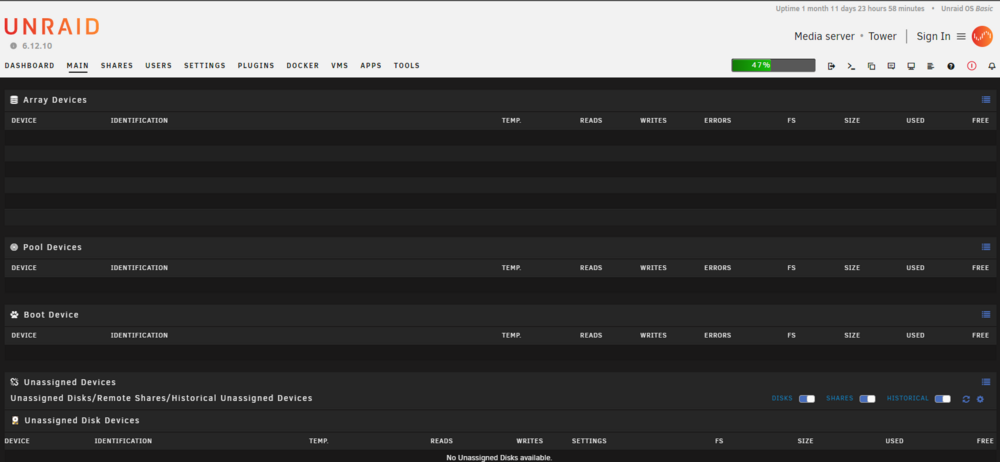
Task: Click the uptime text at top
Action: 849,9
